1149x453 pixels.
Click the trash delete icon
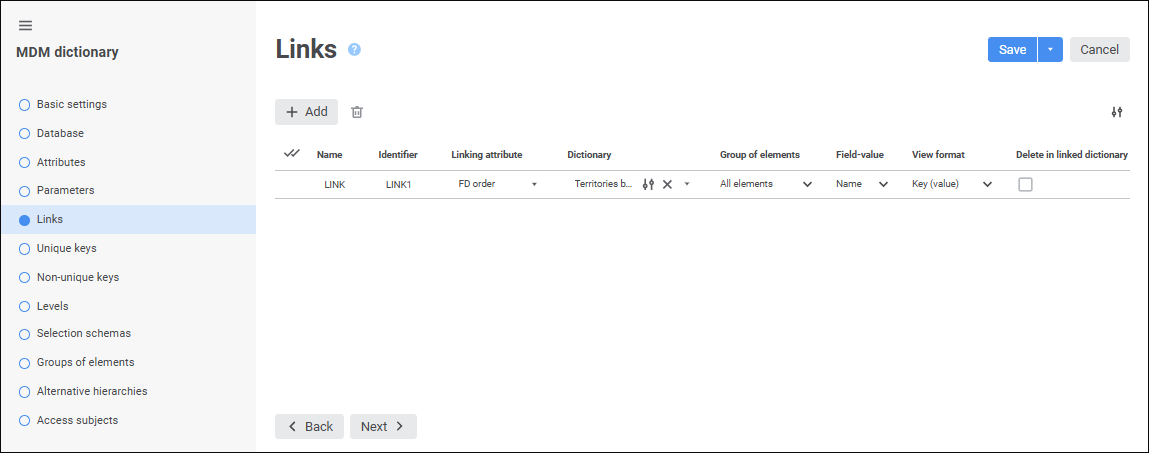click(x=357, y=112)
